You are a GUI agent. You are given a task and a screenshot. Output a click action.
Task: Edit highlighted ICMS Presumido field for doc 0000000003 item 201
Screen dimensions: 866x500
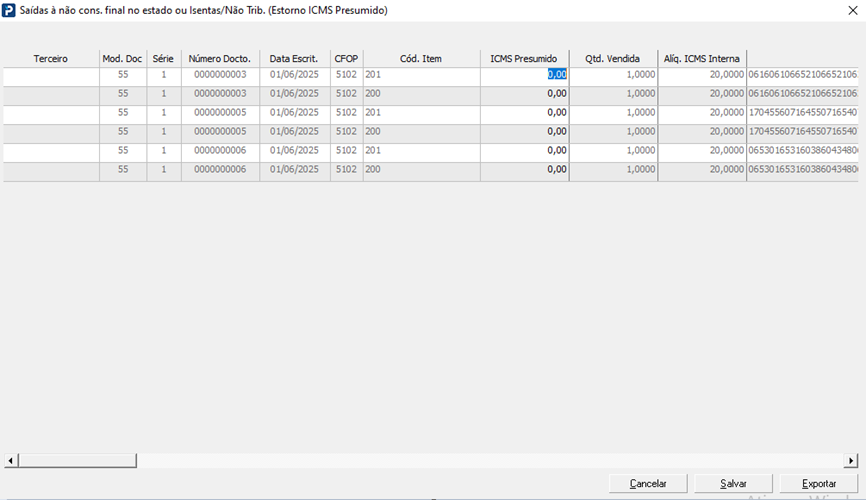pyautogui.click(x=525, y=75)
